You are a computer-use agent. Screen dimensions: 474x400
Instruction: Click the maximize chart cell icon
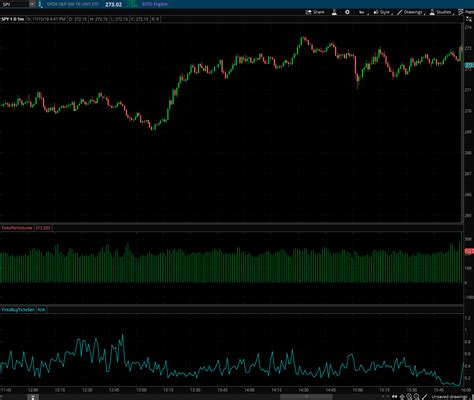469,19
